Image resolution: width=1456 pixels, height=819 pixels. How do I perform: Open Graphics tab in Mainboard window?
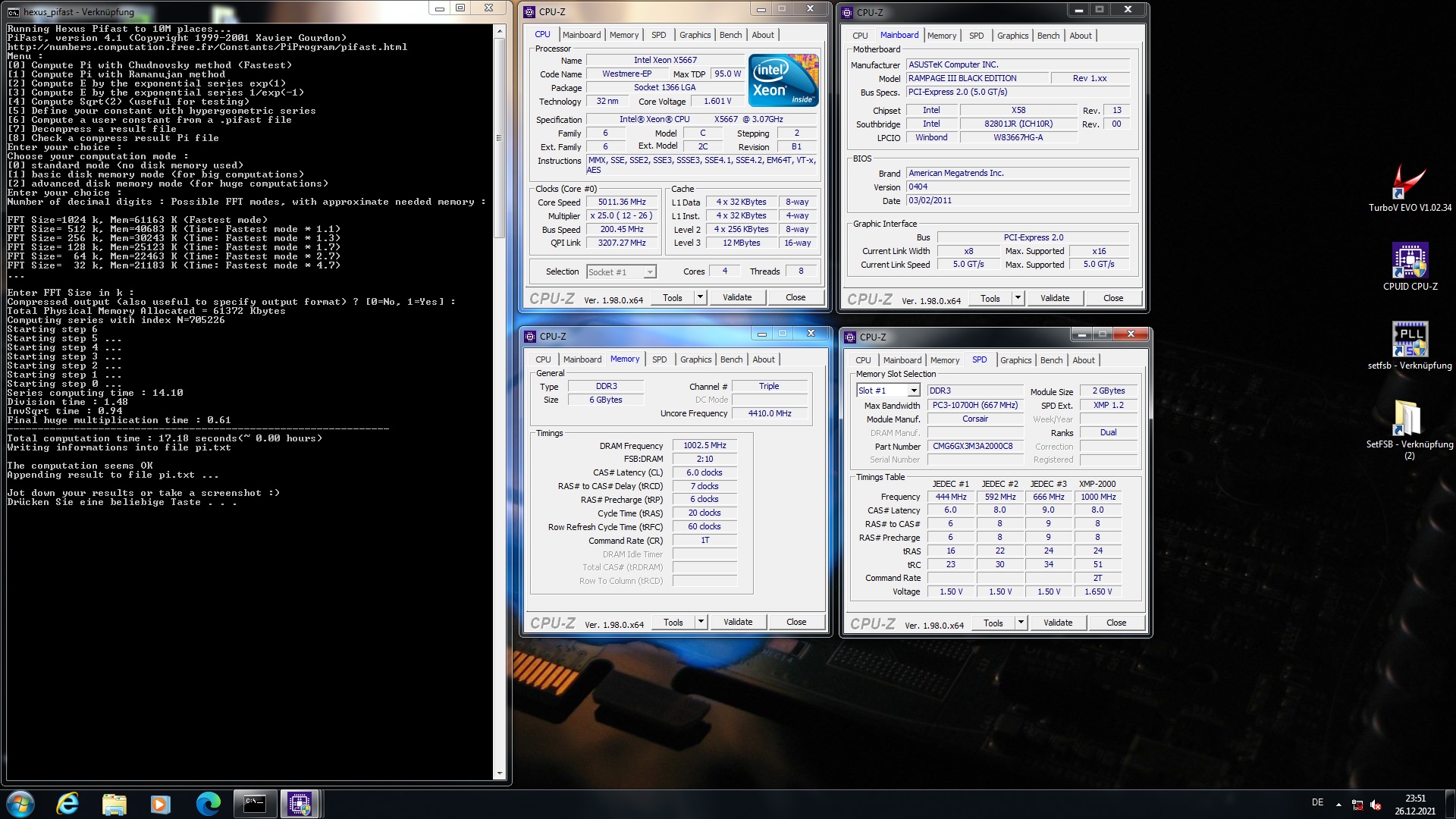[1012, 36]
